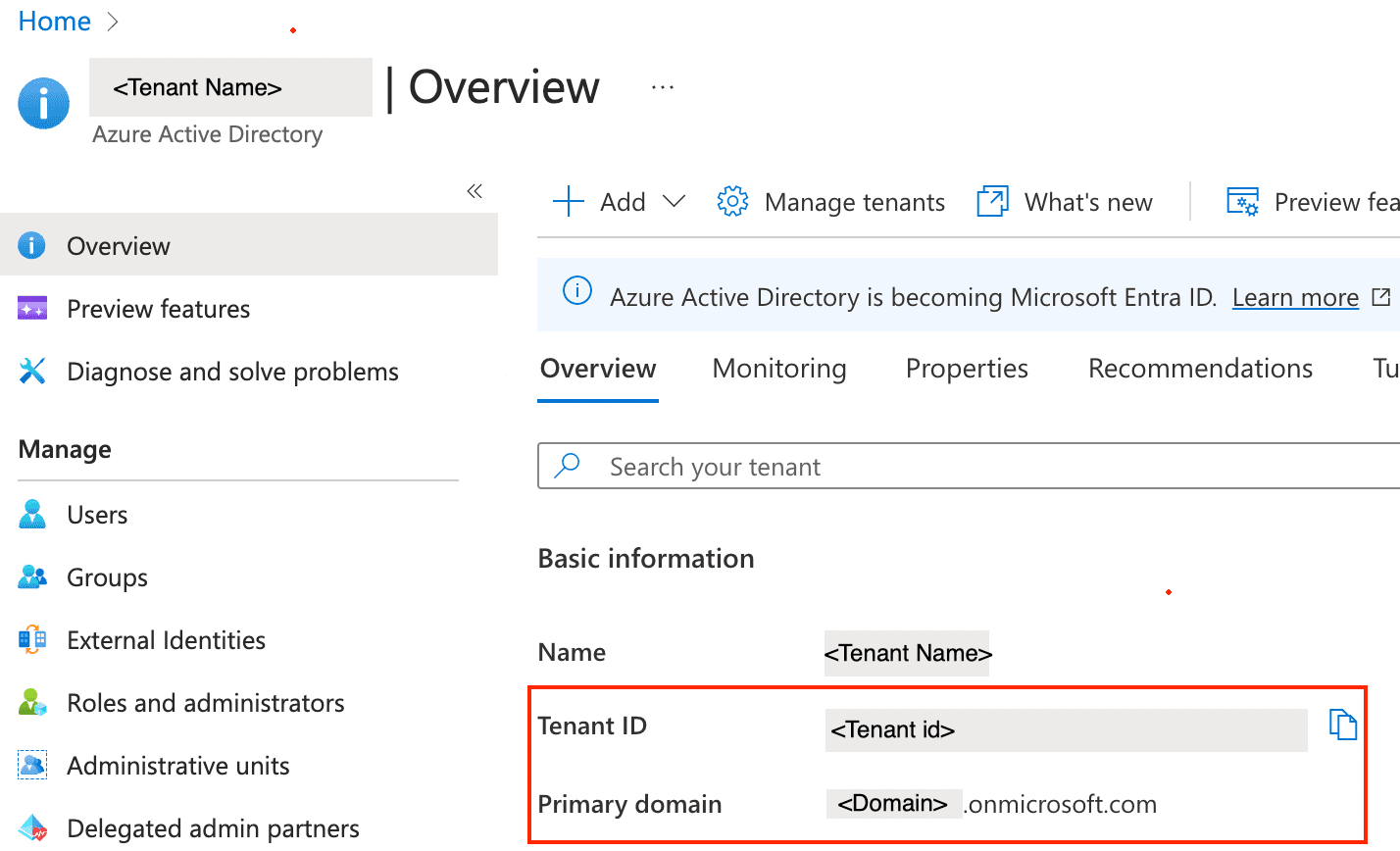Click the plus icon next to Add
Screen dimensions: 1400x851
point(569,202)
